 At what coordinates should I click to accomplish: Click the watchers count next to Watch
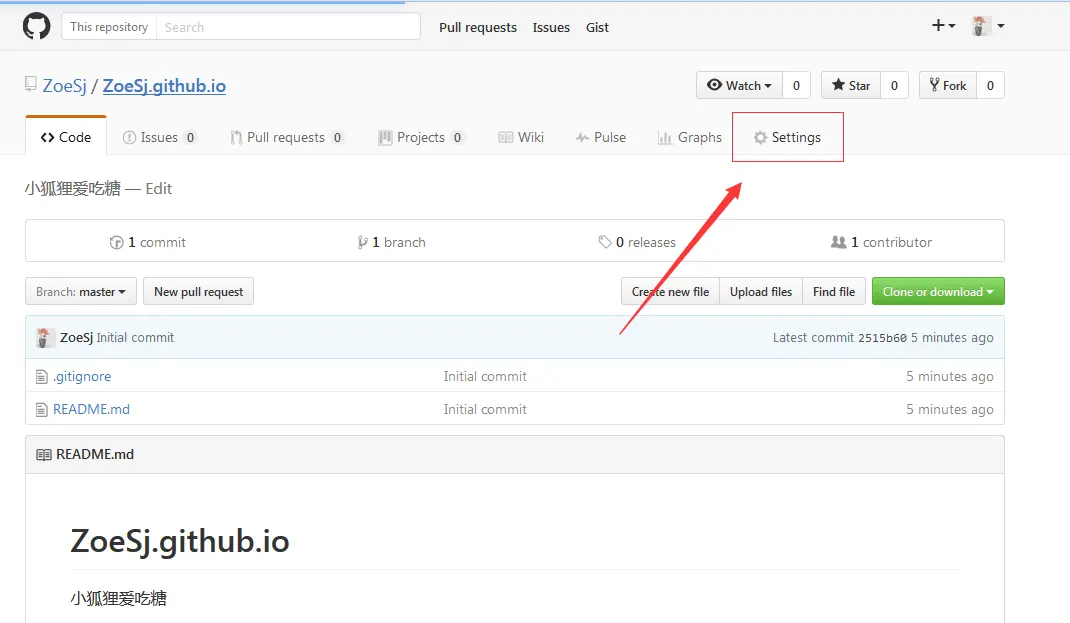tap(796, 85)
